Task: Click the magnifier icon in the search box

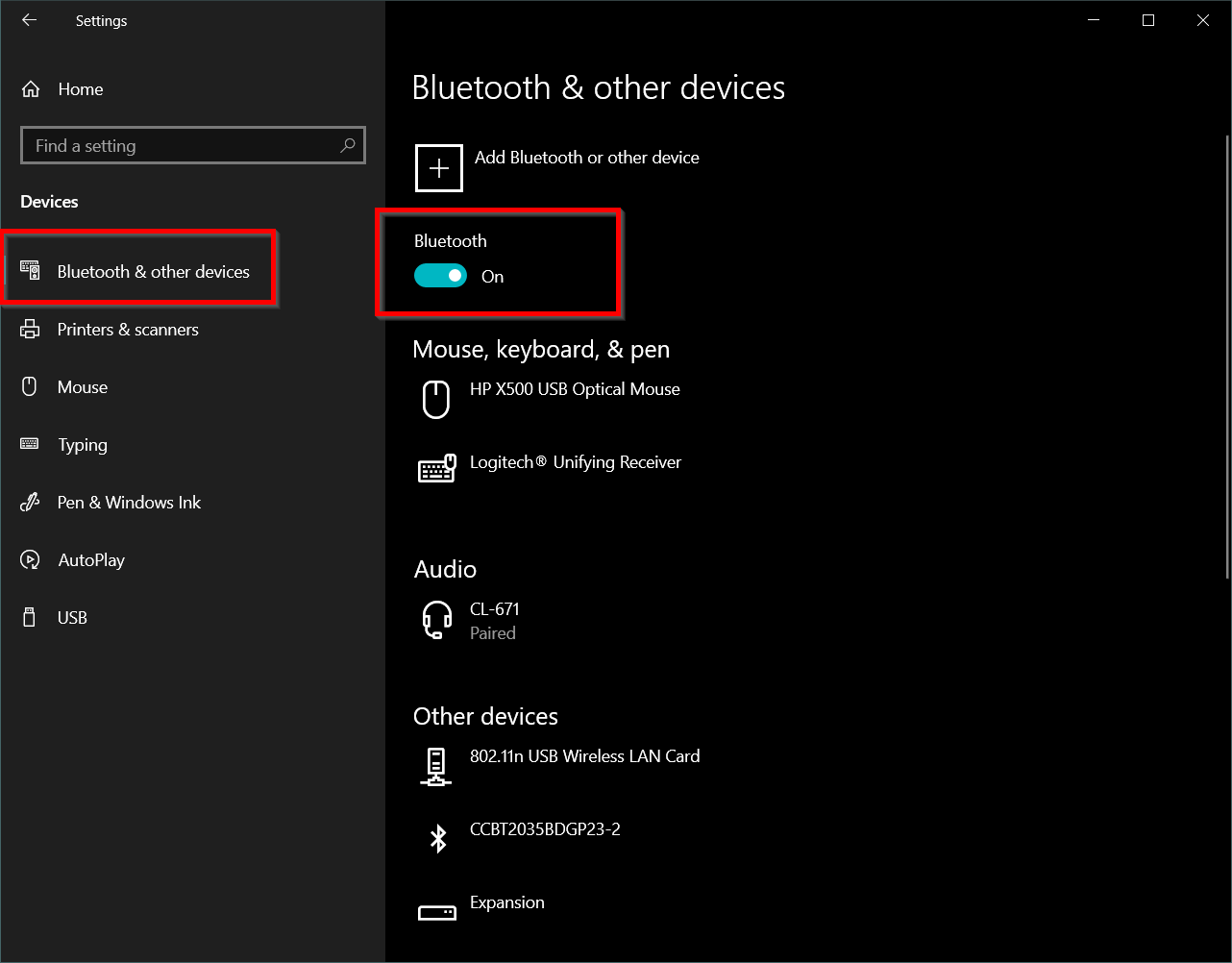Action: [x=347, y=145]
